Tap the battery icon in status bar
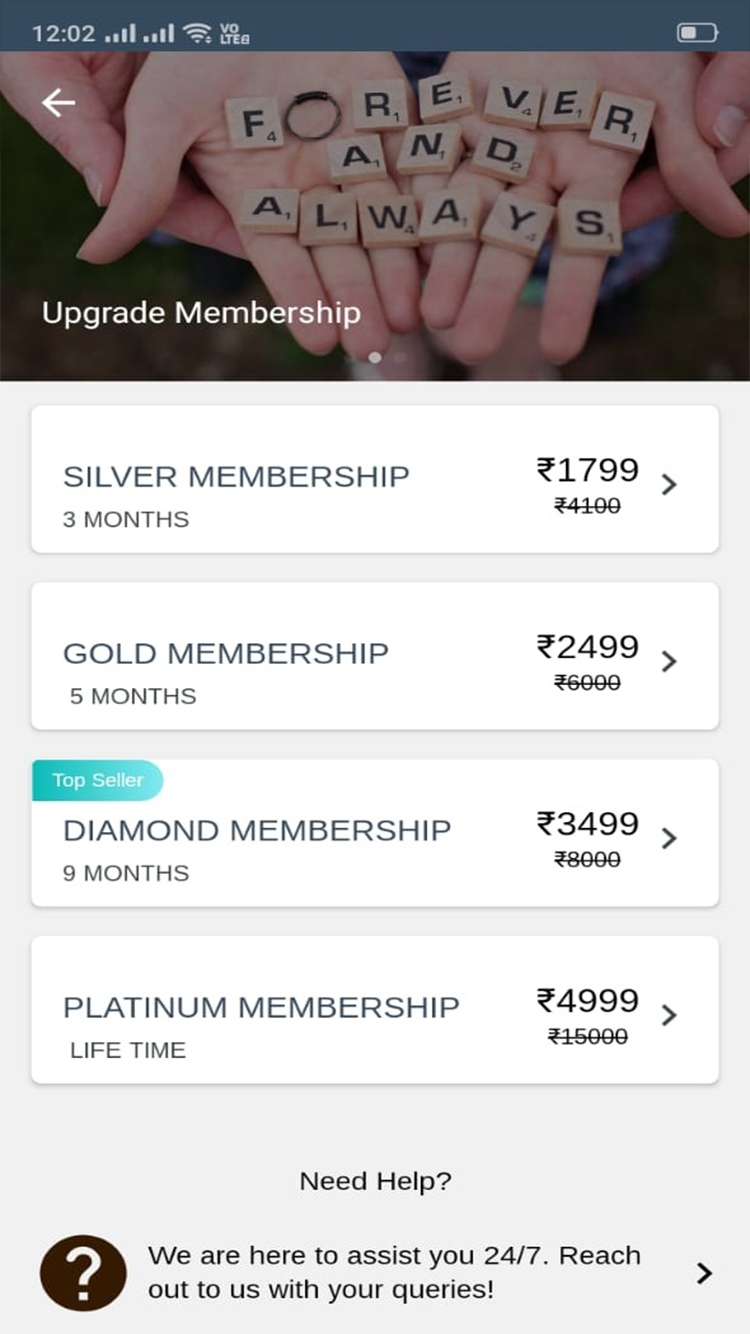The height and width of the screenshot is (1334, 750). (x=697, y=33)
